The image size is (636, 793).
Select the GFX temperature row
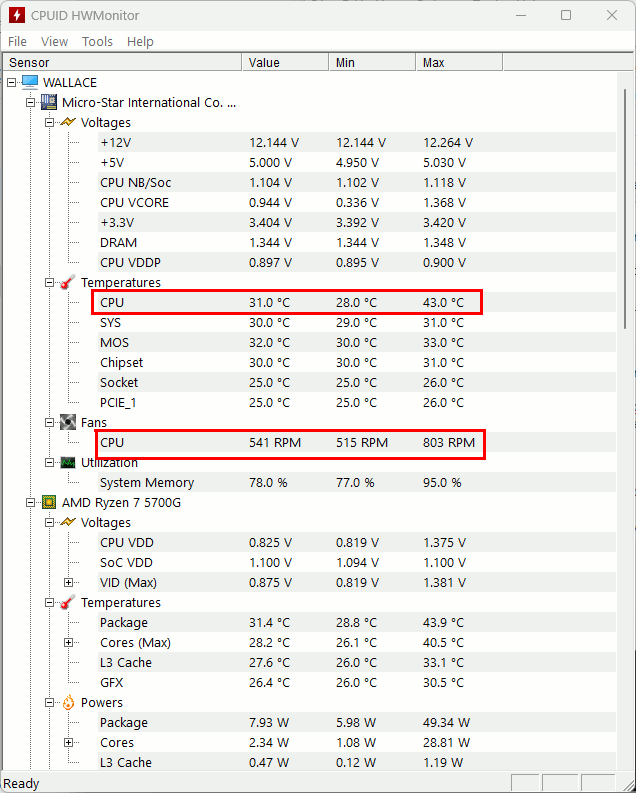[x=357, y=683]
